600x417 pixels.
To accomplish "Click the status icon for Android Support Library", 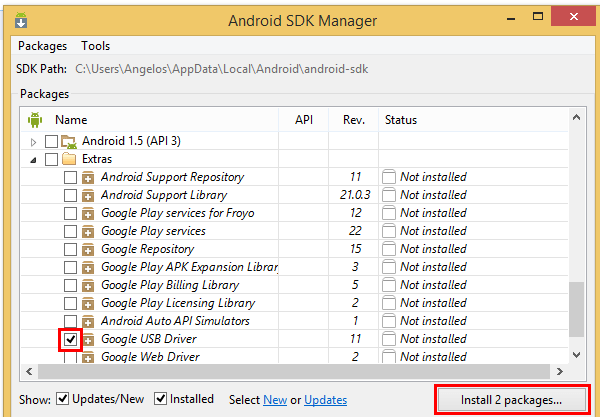I will click(x=389, y=195).
